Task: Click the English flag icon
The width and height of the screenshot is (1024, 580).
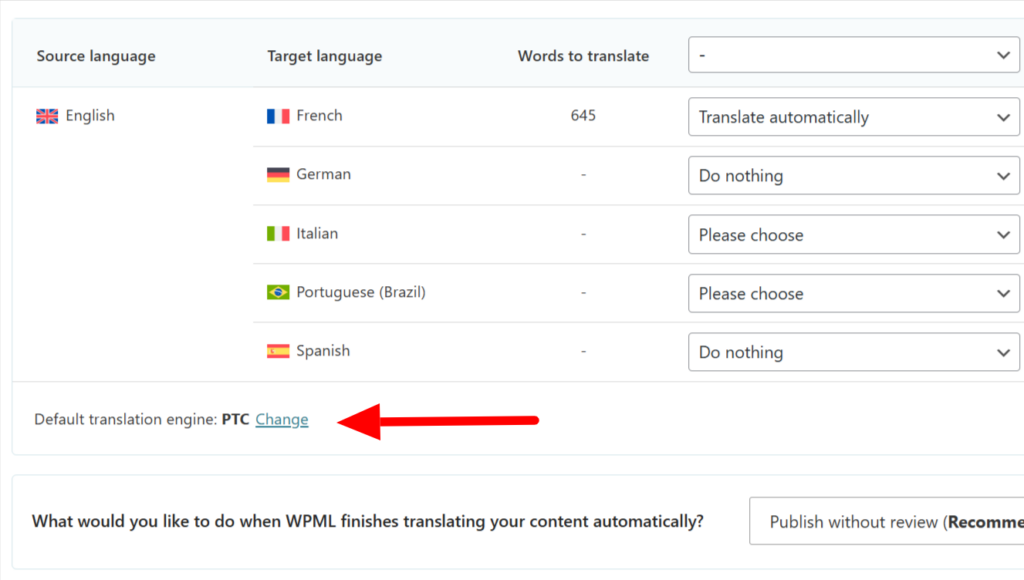Action: coord(46,116)
